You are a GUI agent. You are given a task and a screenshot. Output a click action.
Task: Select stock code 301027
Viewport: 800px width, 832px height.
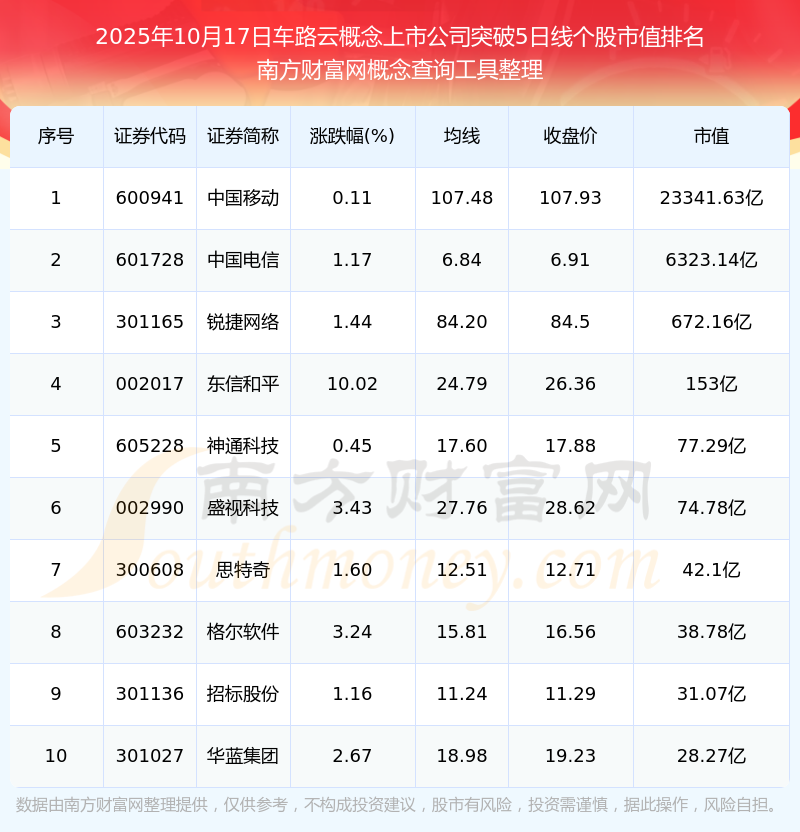(150, 757)
